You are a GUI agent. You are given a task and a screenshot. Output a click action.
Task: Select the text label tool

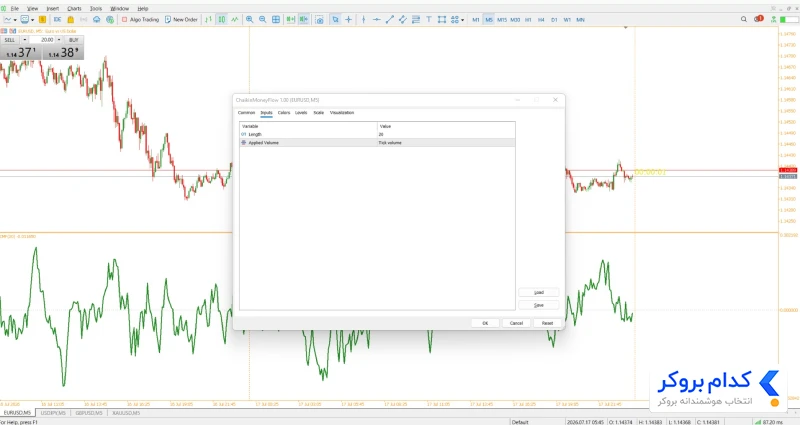pos(429,19)
